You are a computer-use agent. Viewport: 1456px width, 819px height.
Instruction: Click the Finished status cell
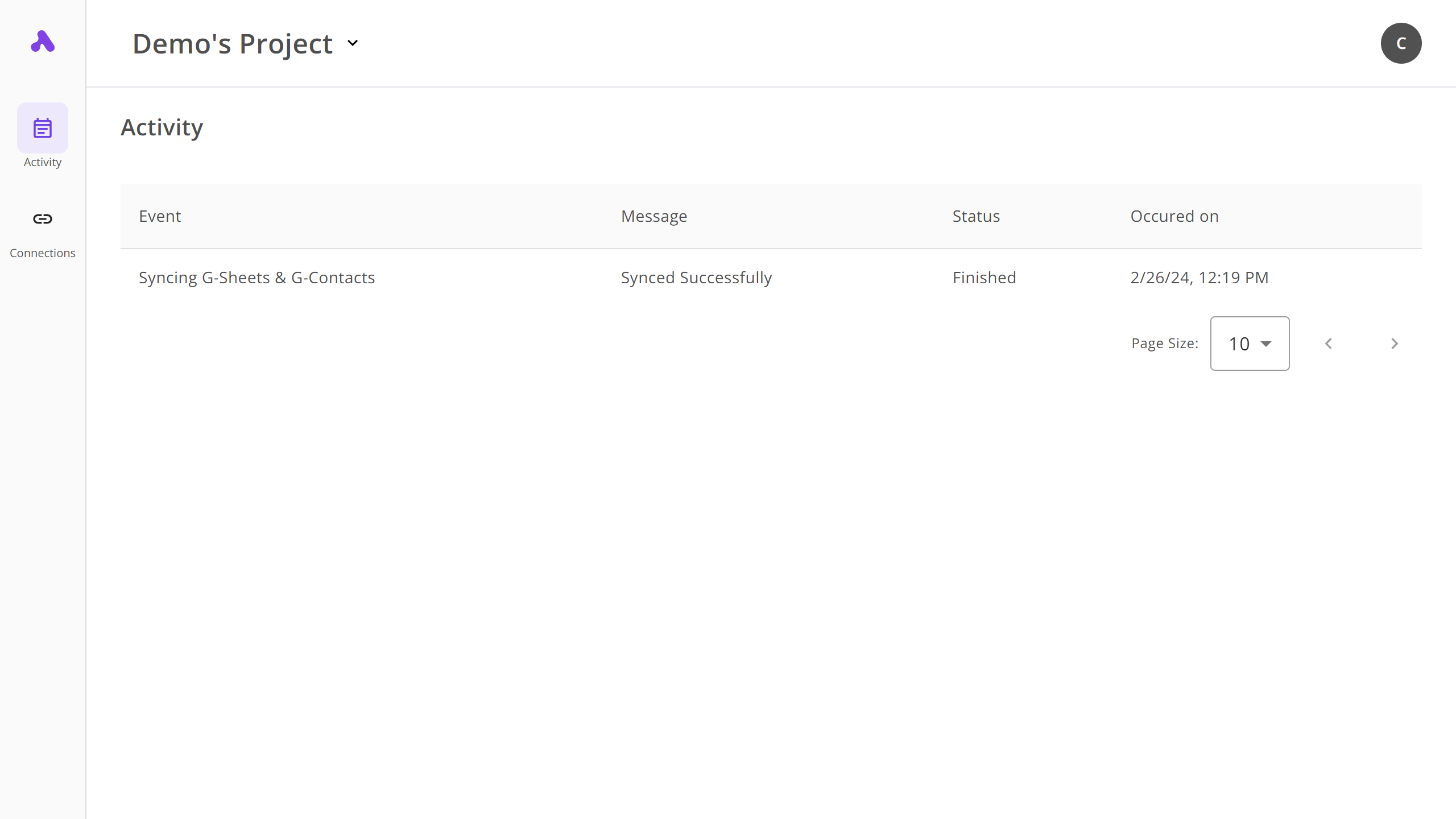click(x=984, y=278)
